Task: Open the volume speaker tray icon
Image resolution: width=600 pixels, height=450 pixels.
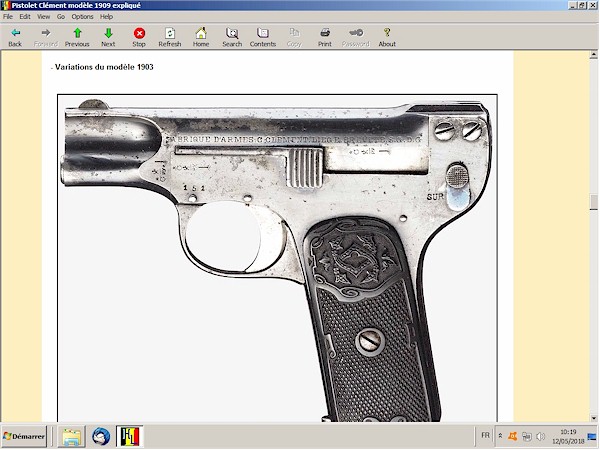Action: coord(540,436)
